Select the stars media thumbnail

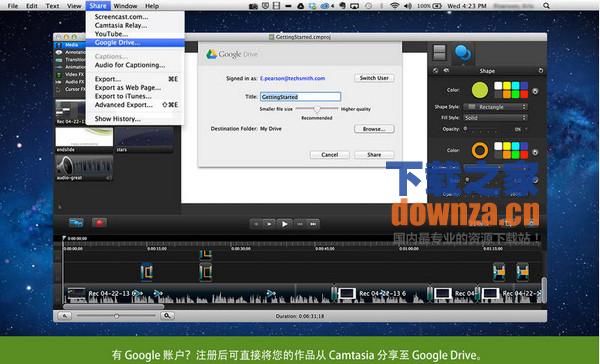tap(144, 140)
